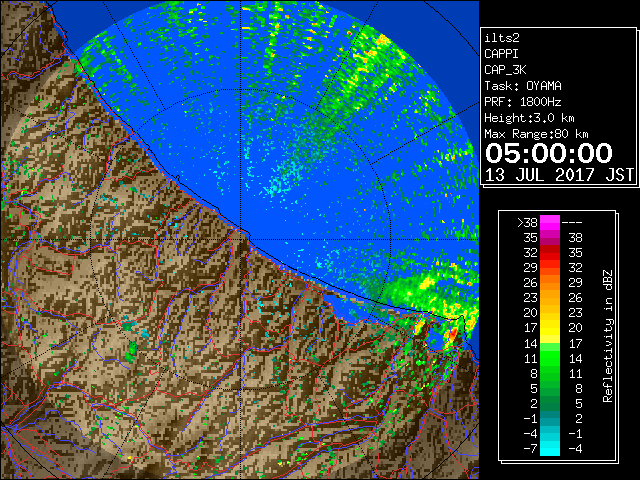Click the 'Reflectivity in dBZ' legend title
The height and width of the screenshot is (480, 640).
pyautogui.click(x=608, y=336)
